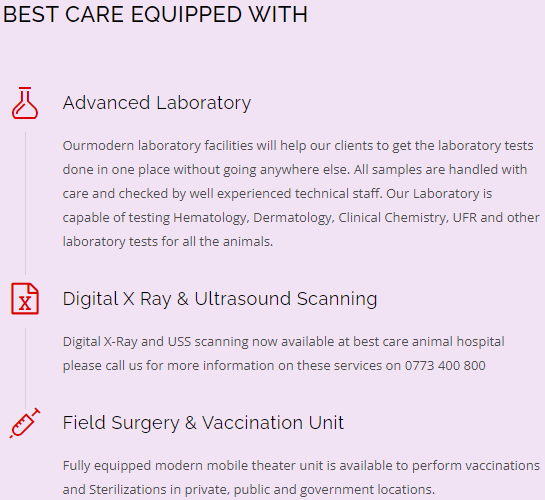Click the word Sterilizations in the last paragraph
Image resolution: width=545 pixels, height=500 pixels.
[128, 490]
